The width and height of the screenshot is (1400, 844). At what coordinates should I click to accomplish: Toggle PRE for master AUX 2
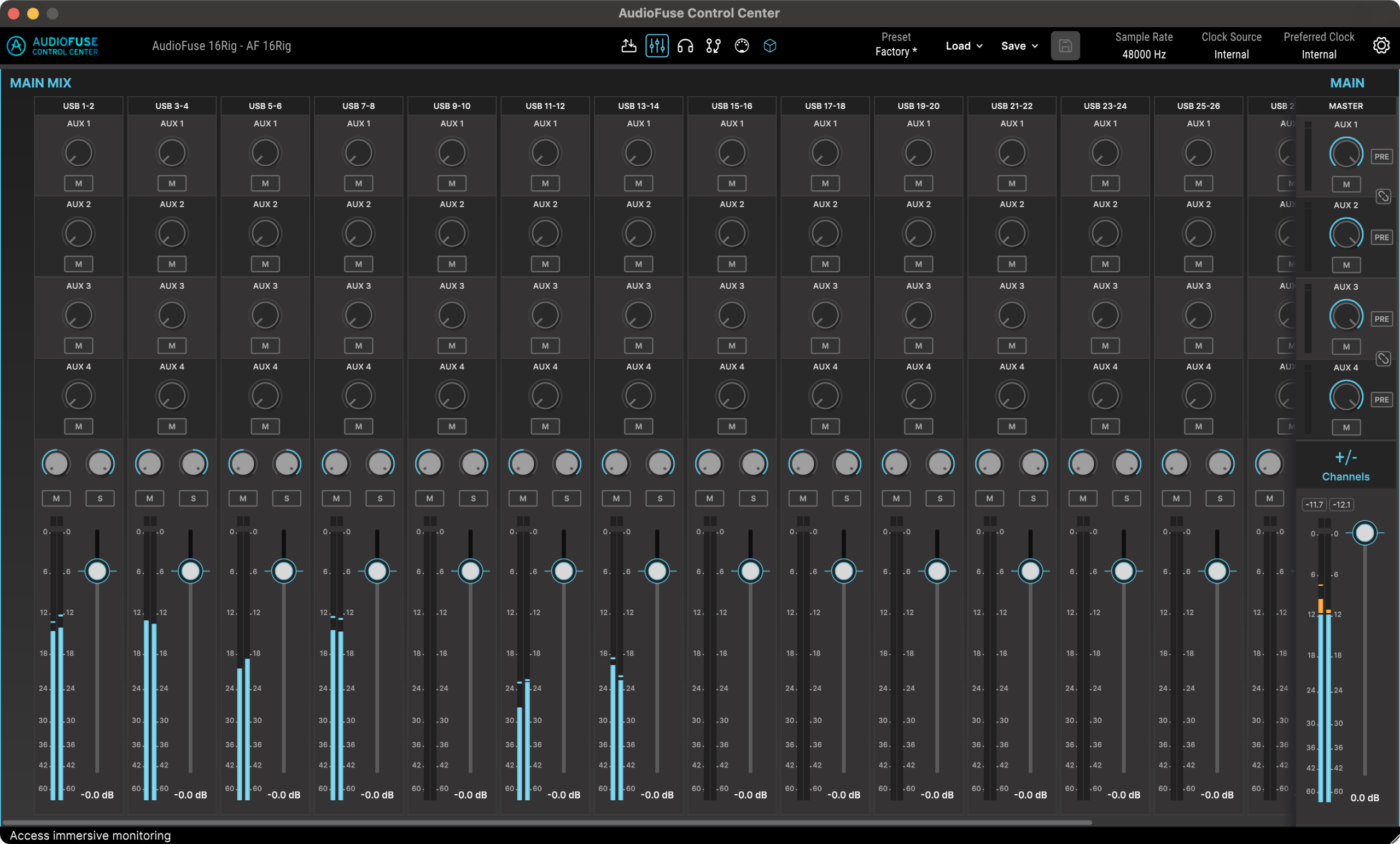(x=1382, y=237)
